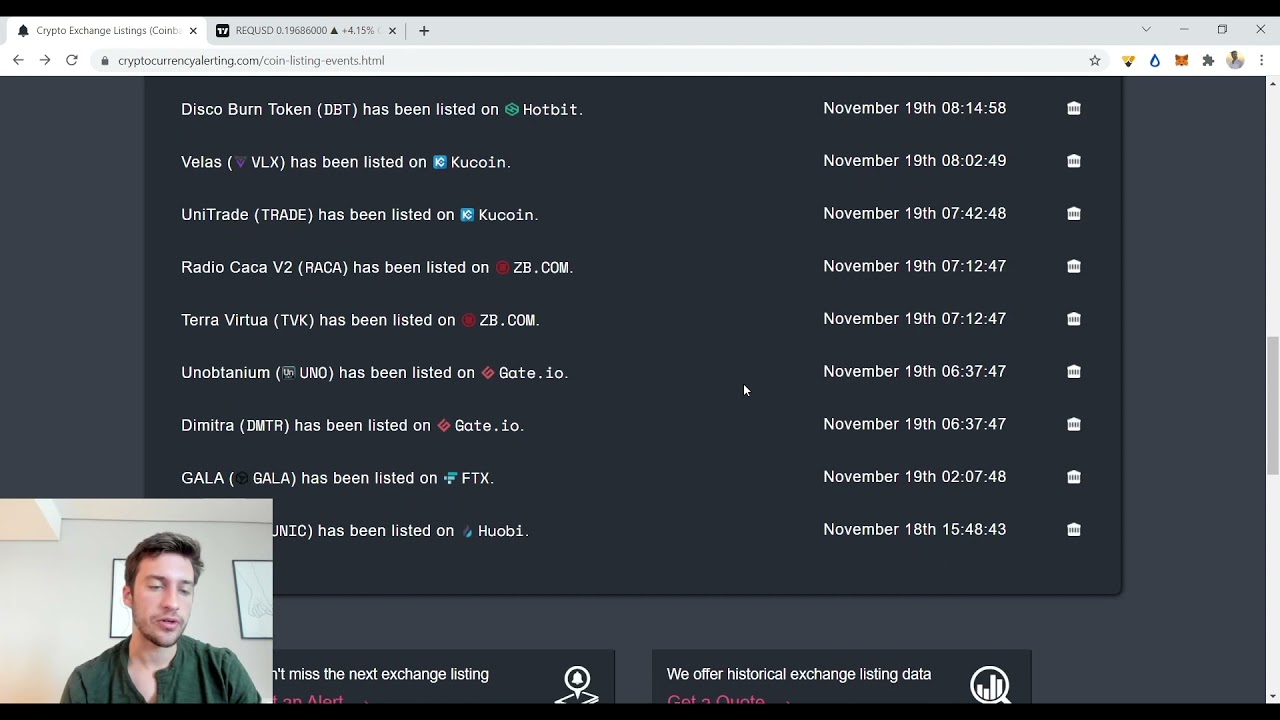
Task: Open ZB.COM link in Radio Caca row
Action: pyautogui.click(x=541, y=267)
